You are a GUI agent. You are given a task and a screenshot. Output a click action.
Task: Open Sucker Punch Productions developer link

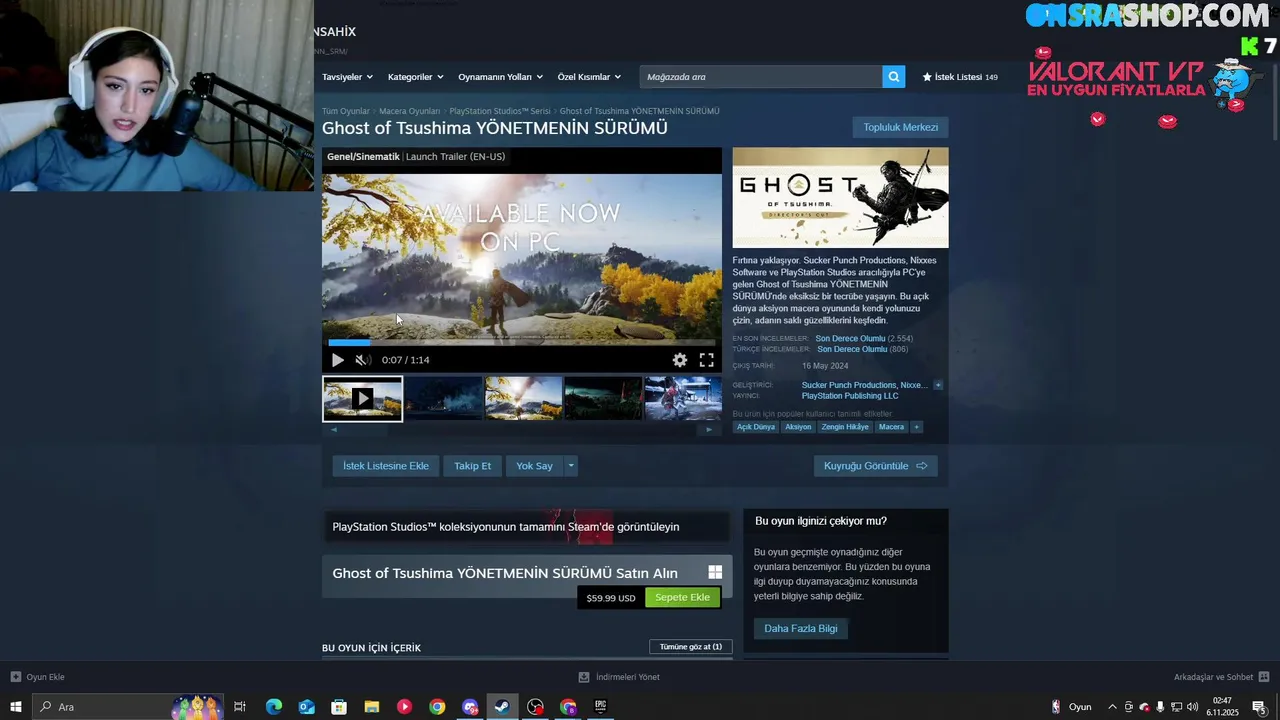point(848,385)
